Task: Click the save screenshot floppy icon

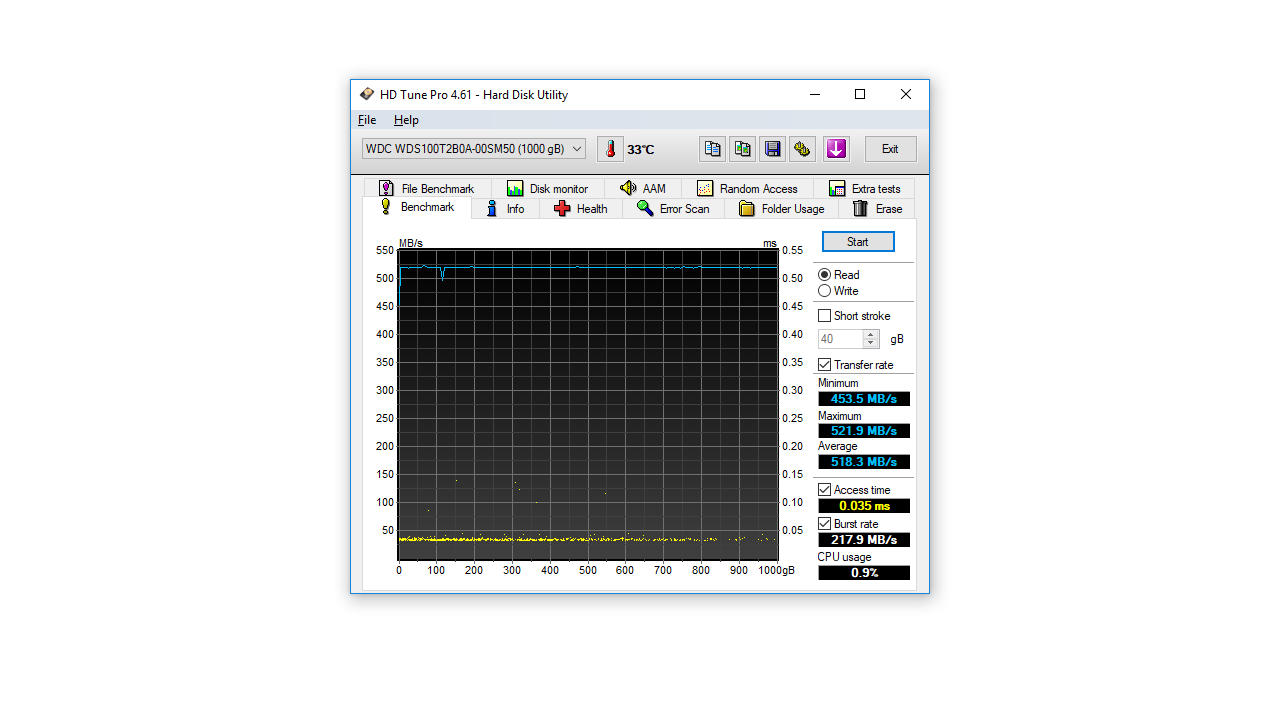Action: click(772, 149)
